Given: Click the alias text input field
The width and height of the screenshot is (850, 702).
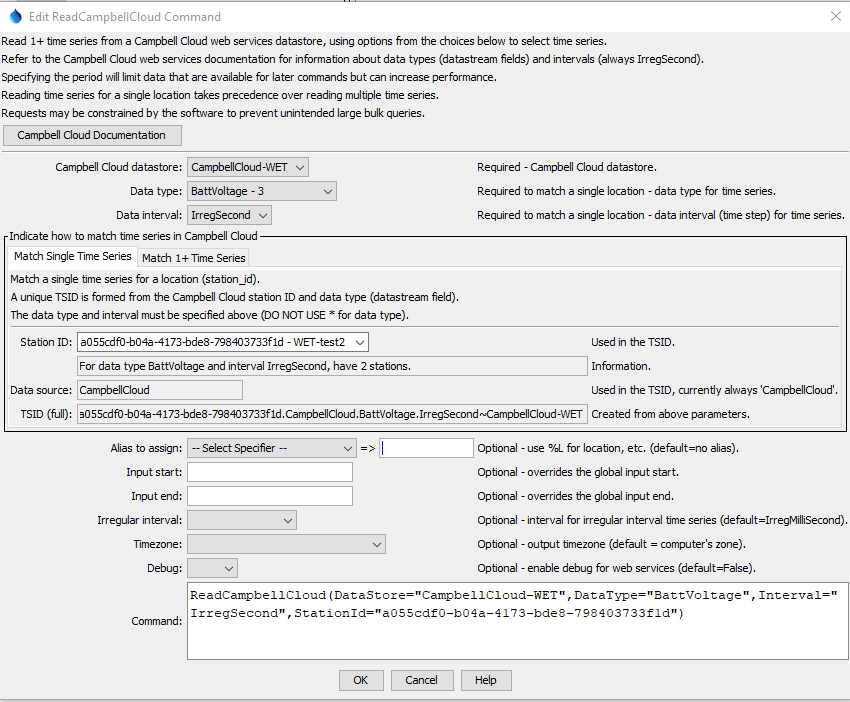Looking at the screenshot, I should tap(426, 448).
